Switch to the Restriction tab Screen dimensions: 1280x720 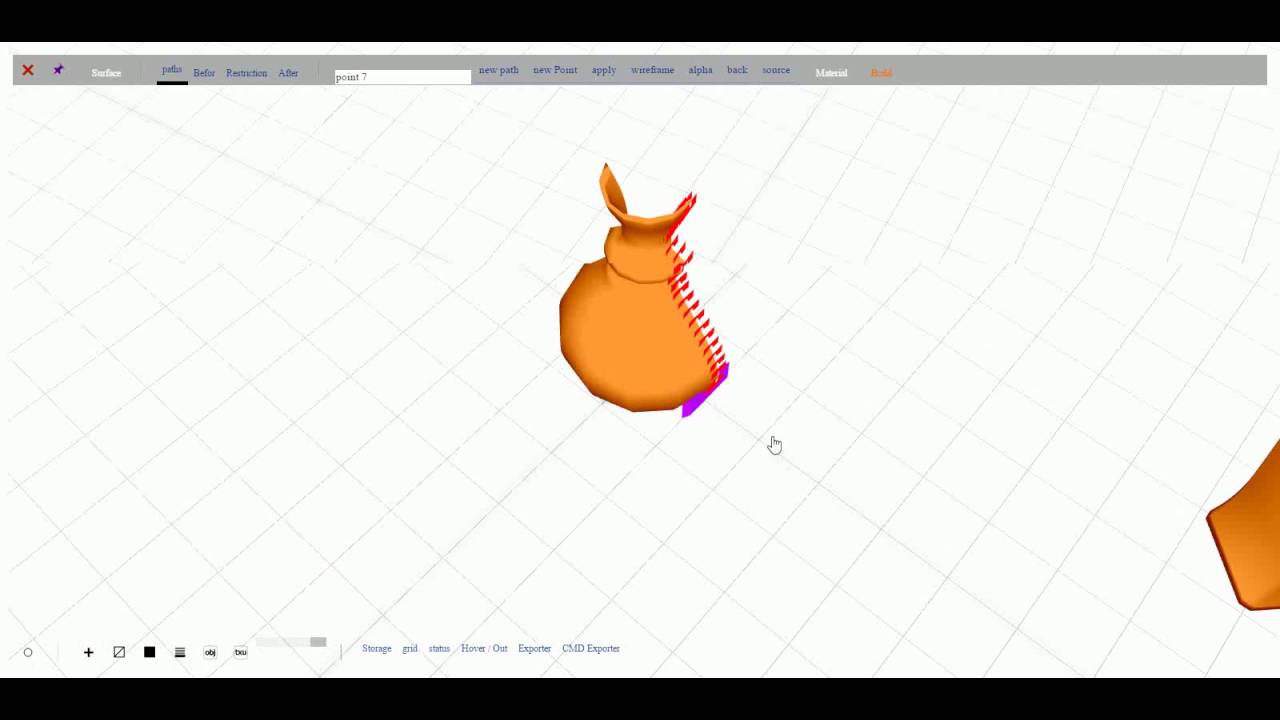(246, 73)
